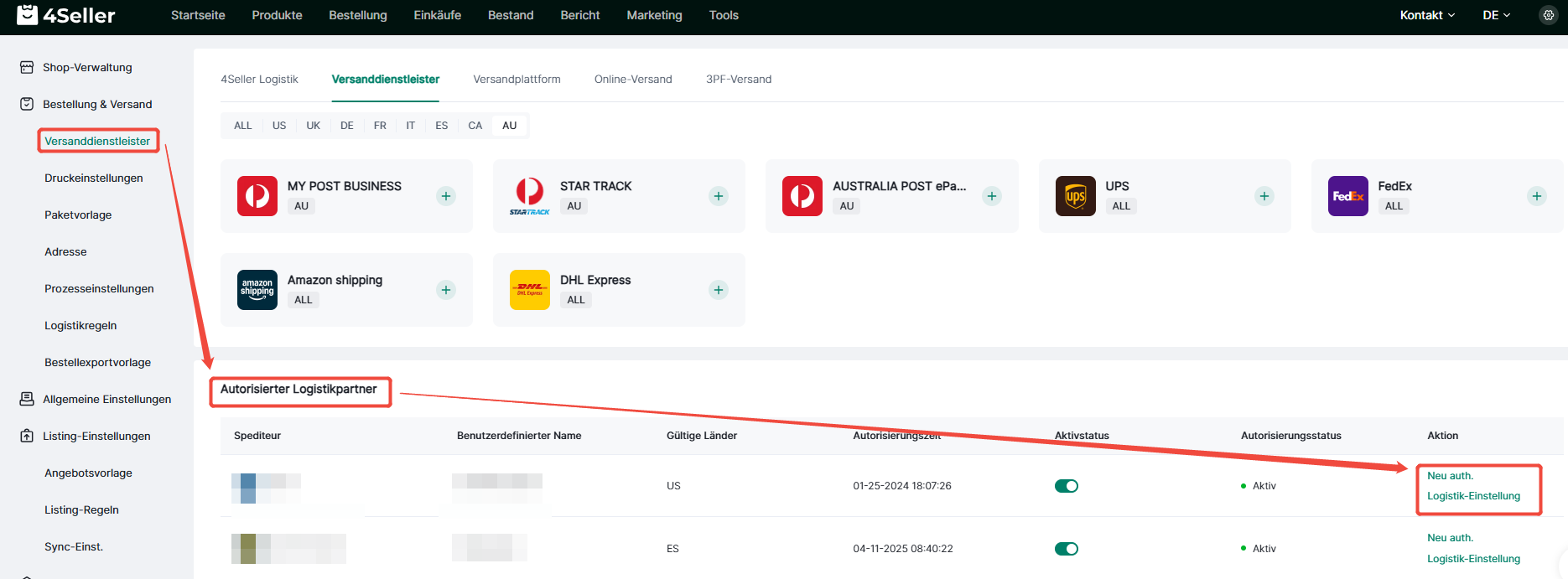
Task: Click the Amazon shipping logo
Action: pos(257,290)
